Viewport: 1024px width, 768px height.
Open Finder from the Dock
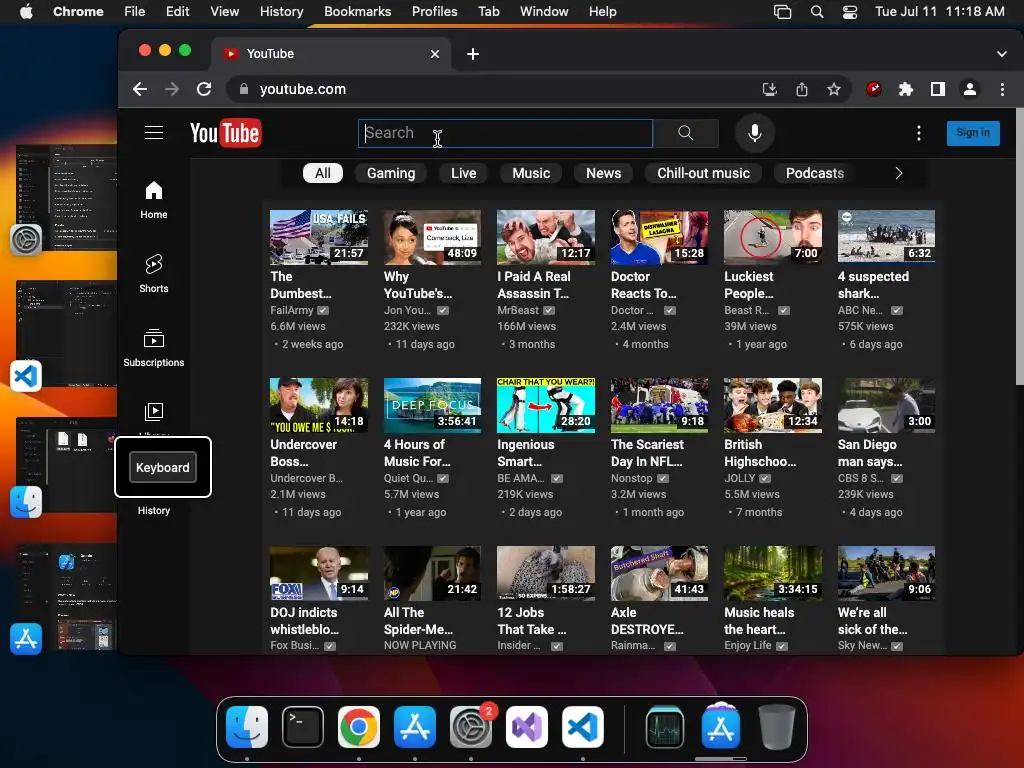click(247, 727)
